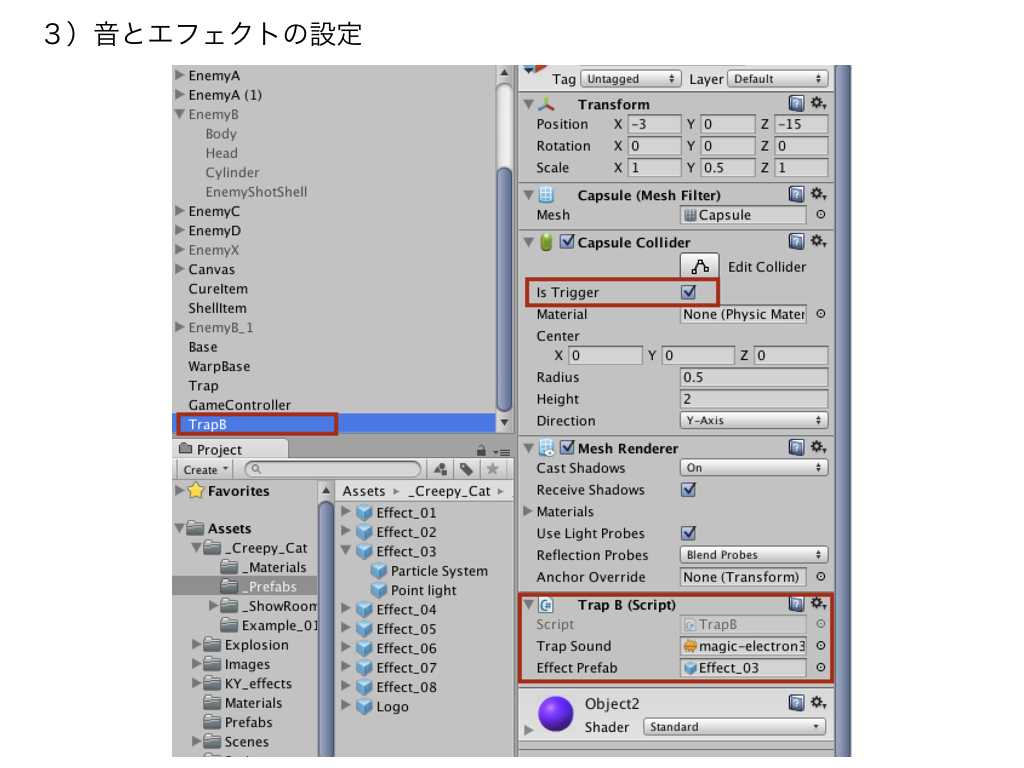Image resolution: width=1024 pixels, height=768 pixels.
Task: Open object picker for Mesh field
Action: click(x=821, y=214)
